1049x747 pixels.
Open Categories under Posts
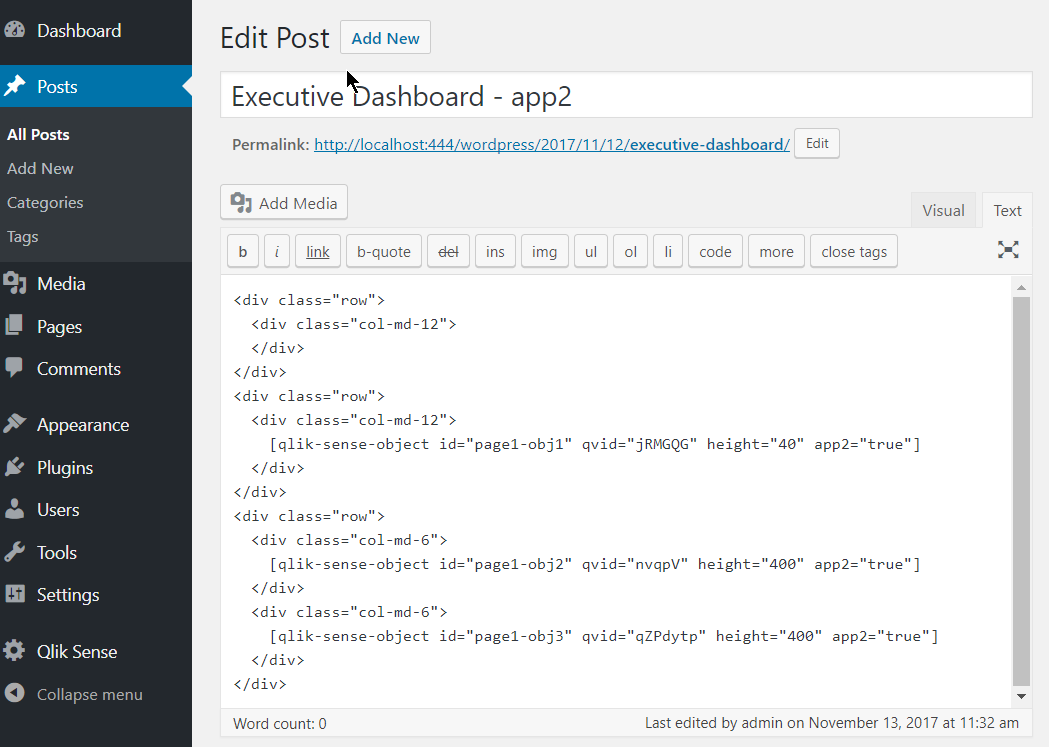pos(45,203)
